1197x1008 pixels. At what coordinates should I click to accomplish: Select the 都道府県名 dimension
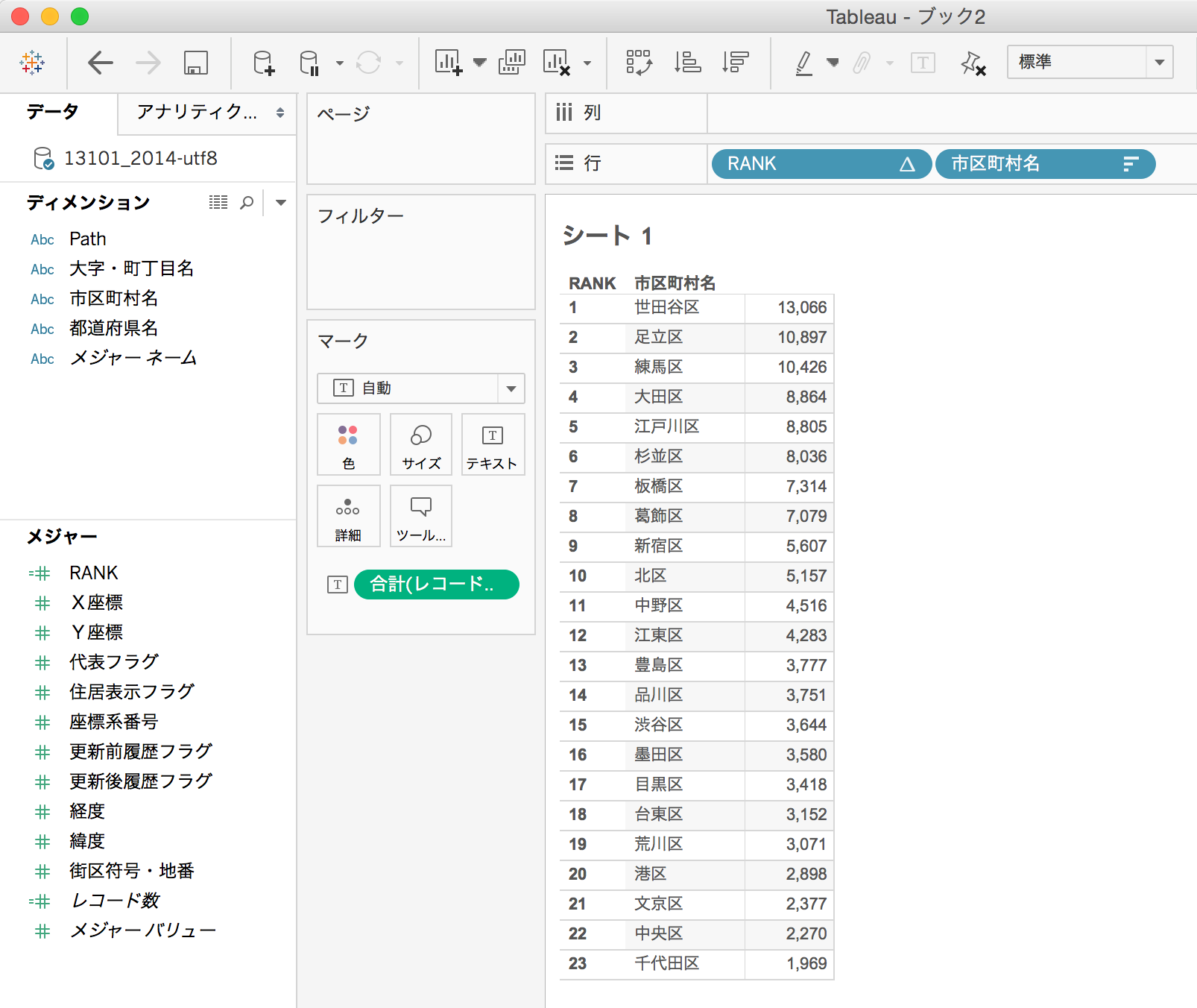[114, 329]
